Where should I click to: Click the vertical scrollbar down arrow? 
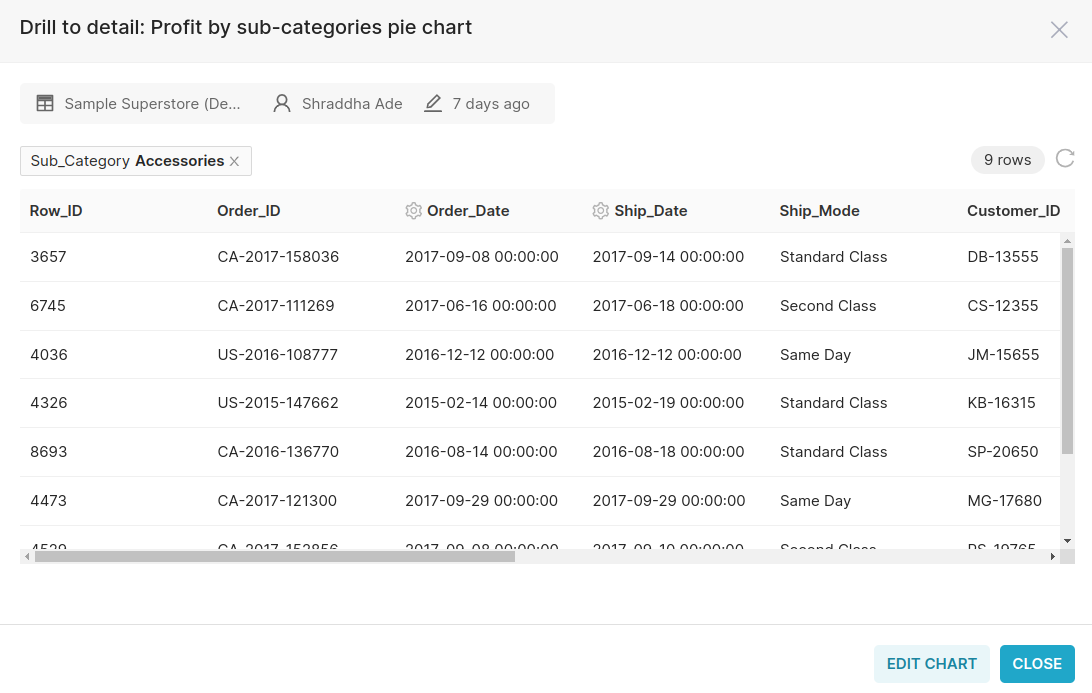[x=1068, y=541]
